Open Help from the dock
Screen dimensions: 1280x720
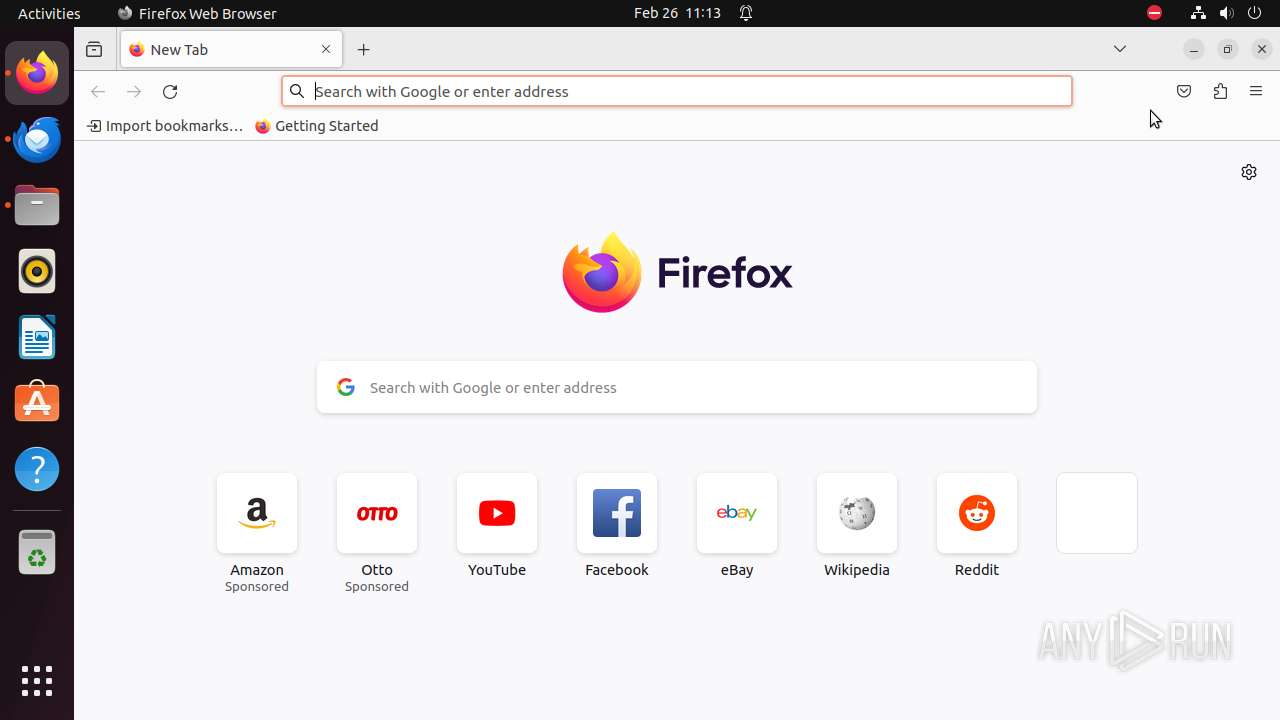pyautogui.click(x=37, y=469)
